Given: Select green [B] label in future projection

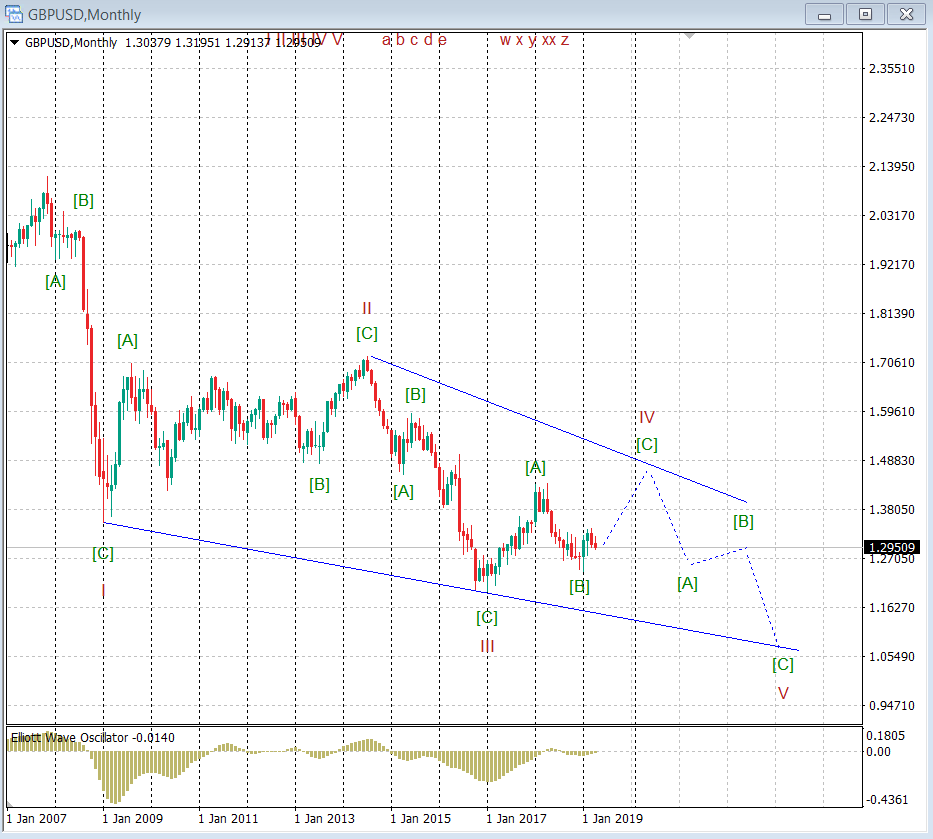Looking at the screenshot, I should pos(743,522).
